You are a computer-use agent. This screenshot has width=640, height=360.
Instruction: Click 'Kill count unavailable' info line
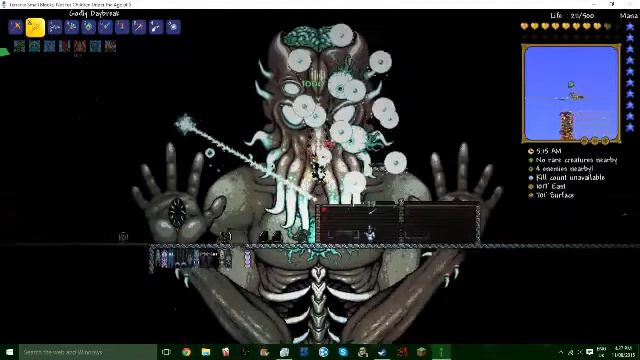[x=570, y=178]
